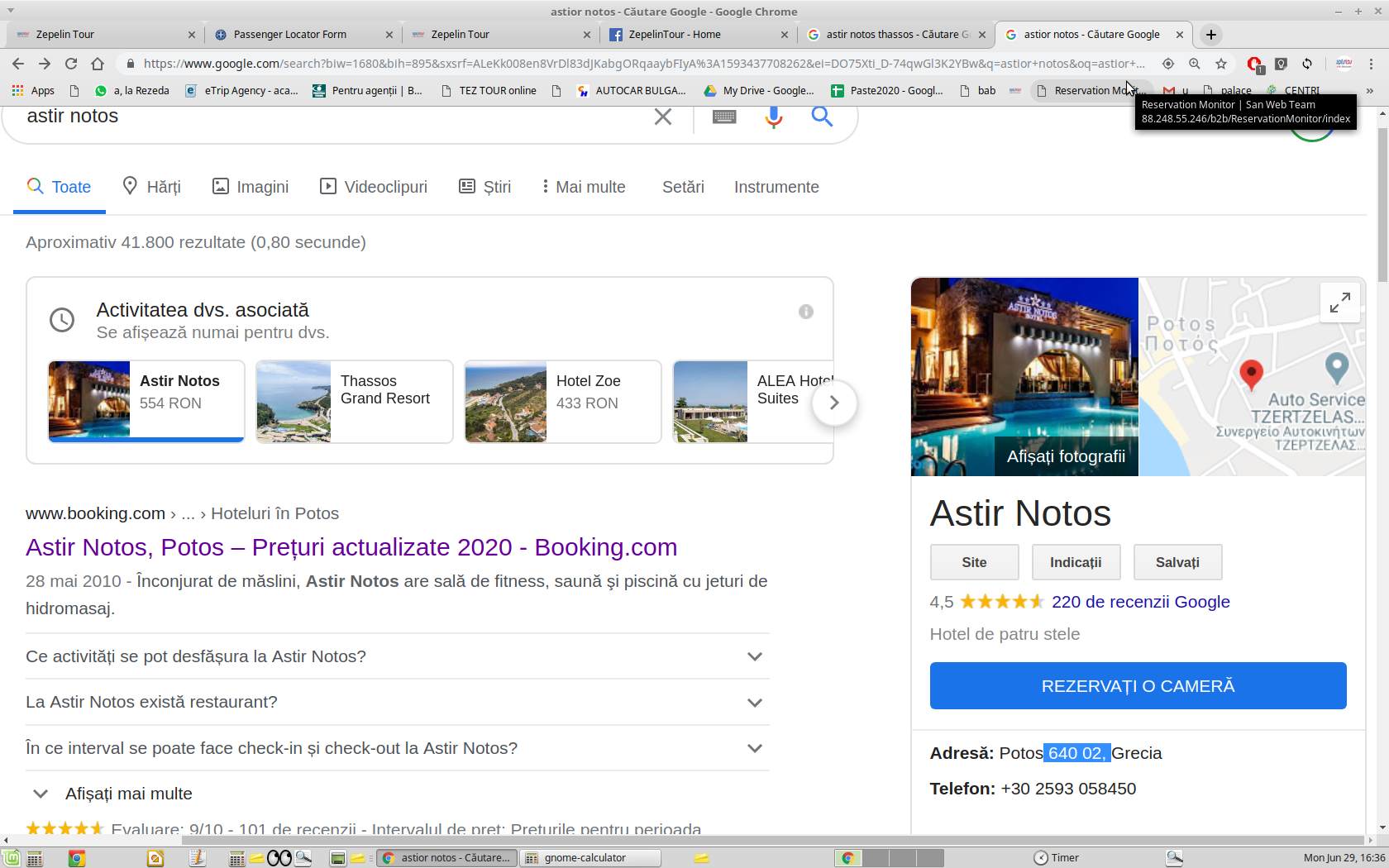Expand 'Ce activități se pot desfășura' question
Image resolution: width=1389 pixels, height=868 pixels.
tap(398, 656)
